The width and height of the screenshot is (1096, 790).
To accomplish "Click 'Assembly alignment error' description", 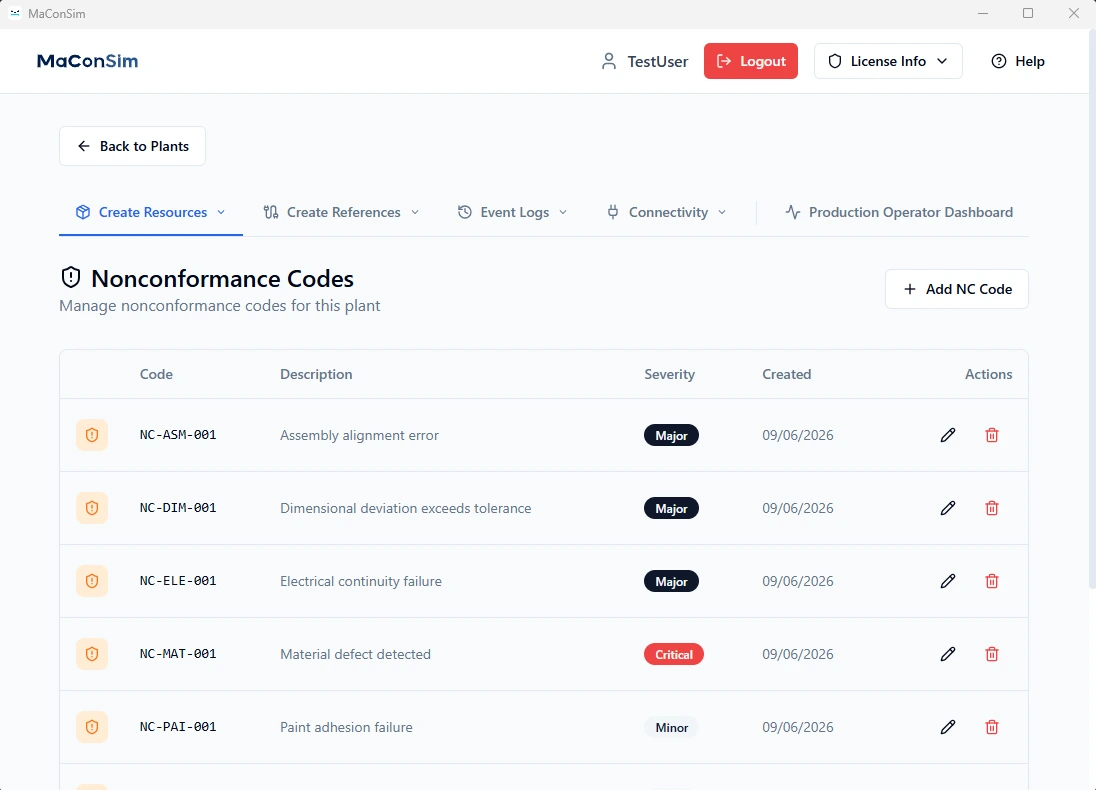I will click(x=359, y=435).
